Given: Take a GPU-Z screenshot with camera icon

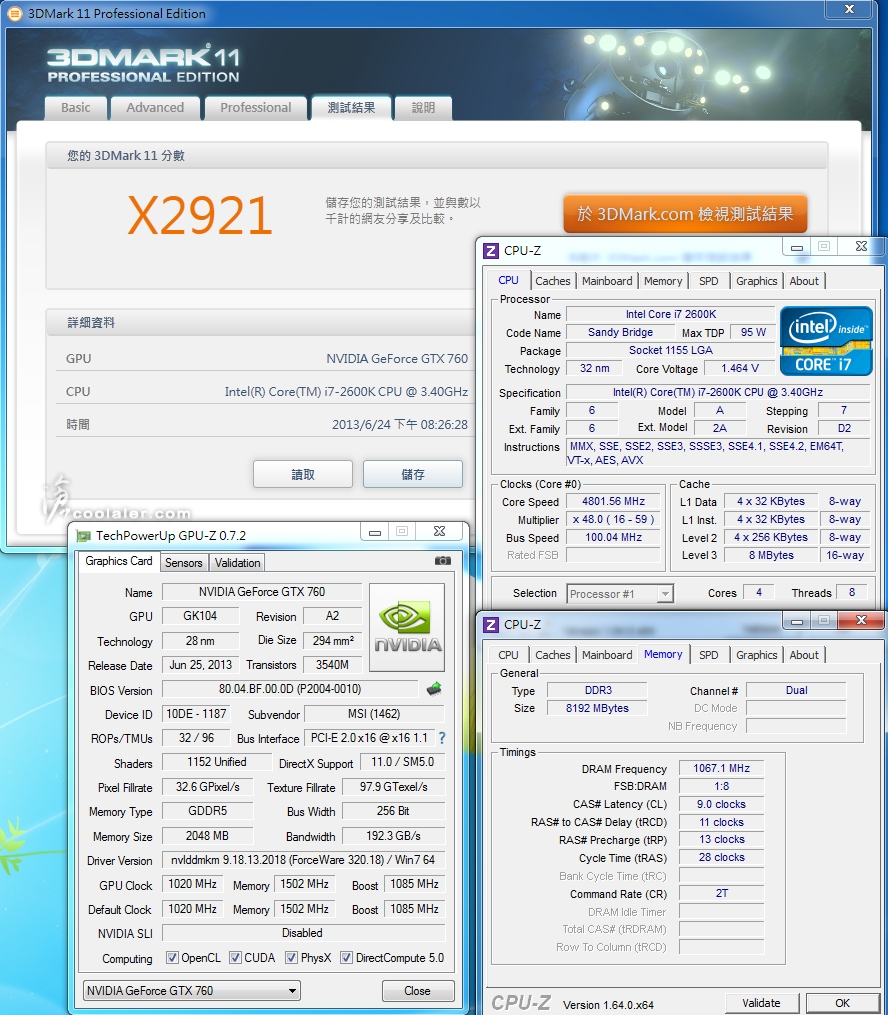Looking at the screenshot, I should (x=443, y=561).
